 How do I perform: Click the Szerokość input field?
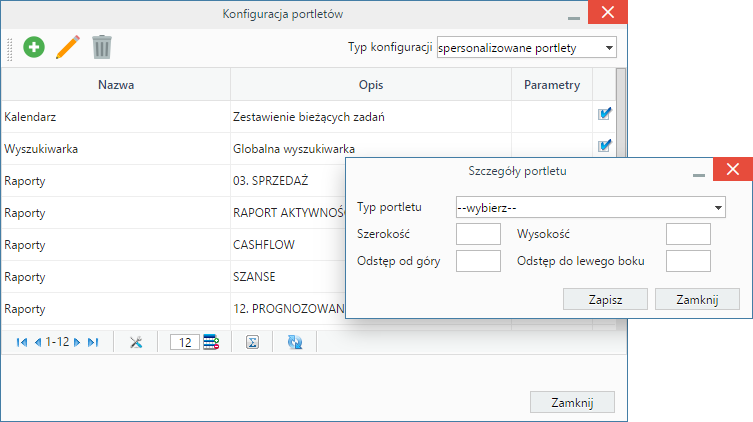[x=478, y=234]
